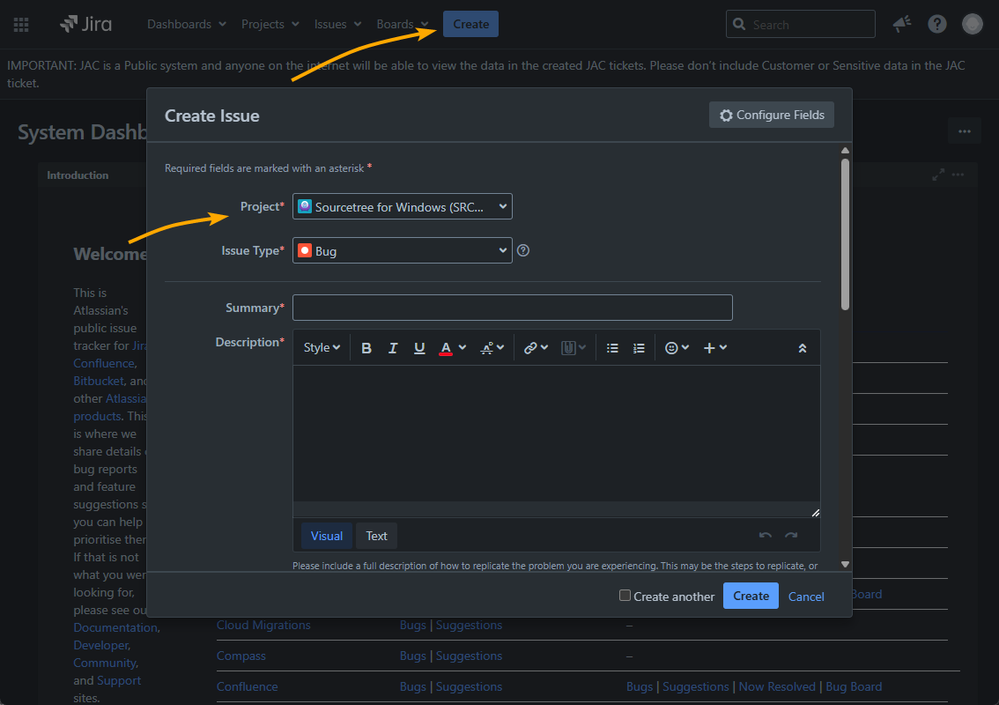Open the help question mark icon
This screenshot has height=705, width=999.
coord(937,24)
